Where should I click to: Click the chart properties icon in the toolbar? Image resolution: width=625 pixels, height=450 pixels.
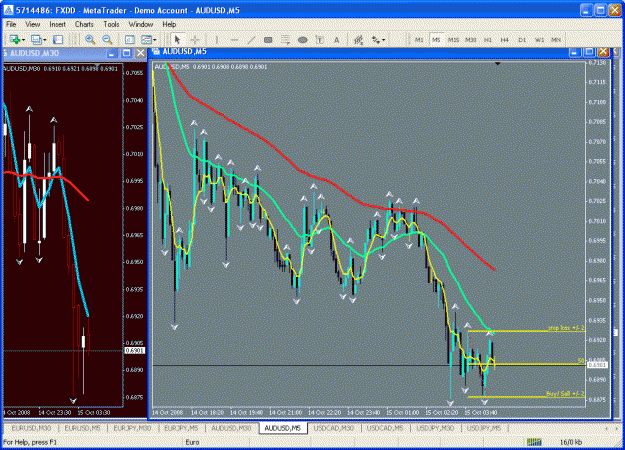(130, 39)
